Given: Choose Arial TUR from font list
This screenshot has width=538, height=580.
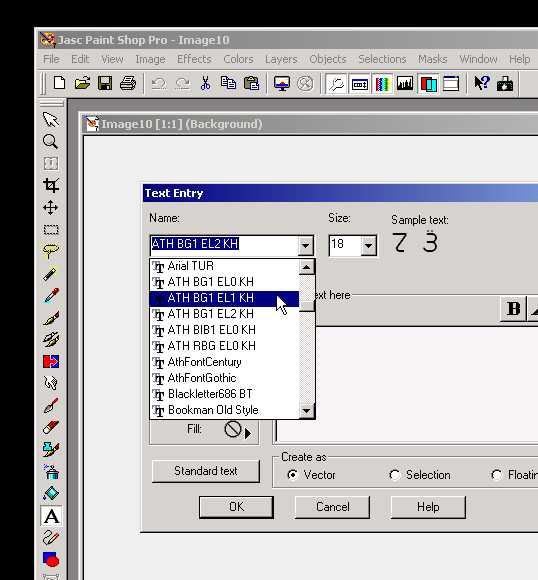Looking at the screenshot, I should click(x=224, y=266).
